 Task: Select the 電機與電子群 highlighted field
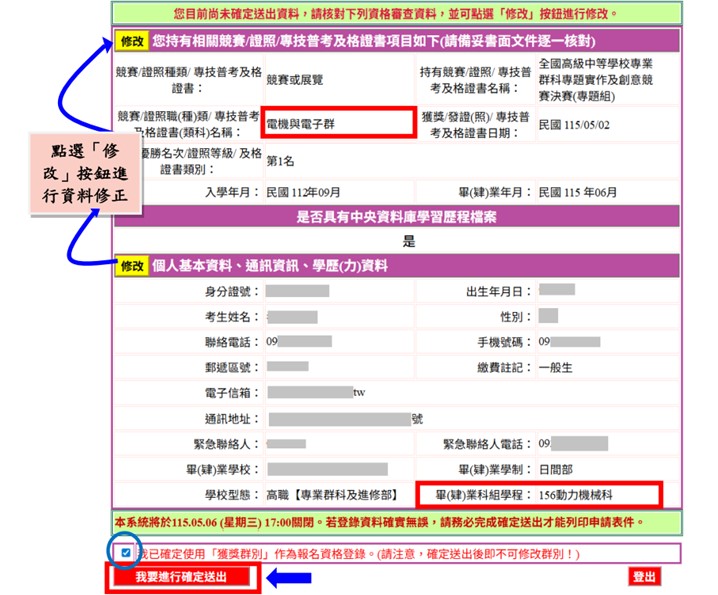pos(337,124)
